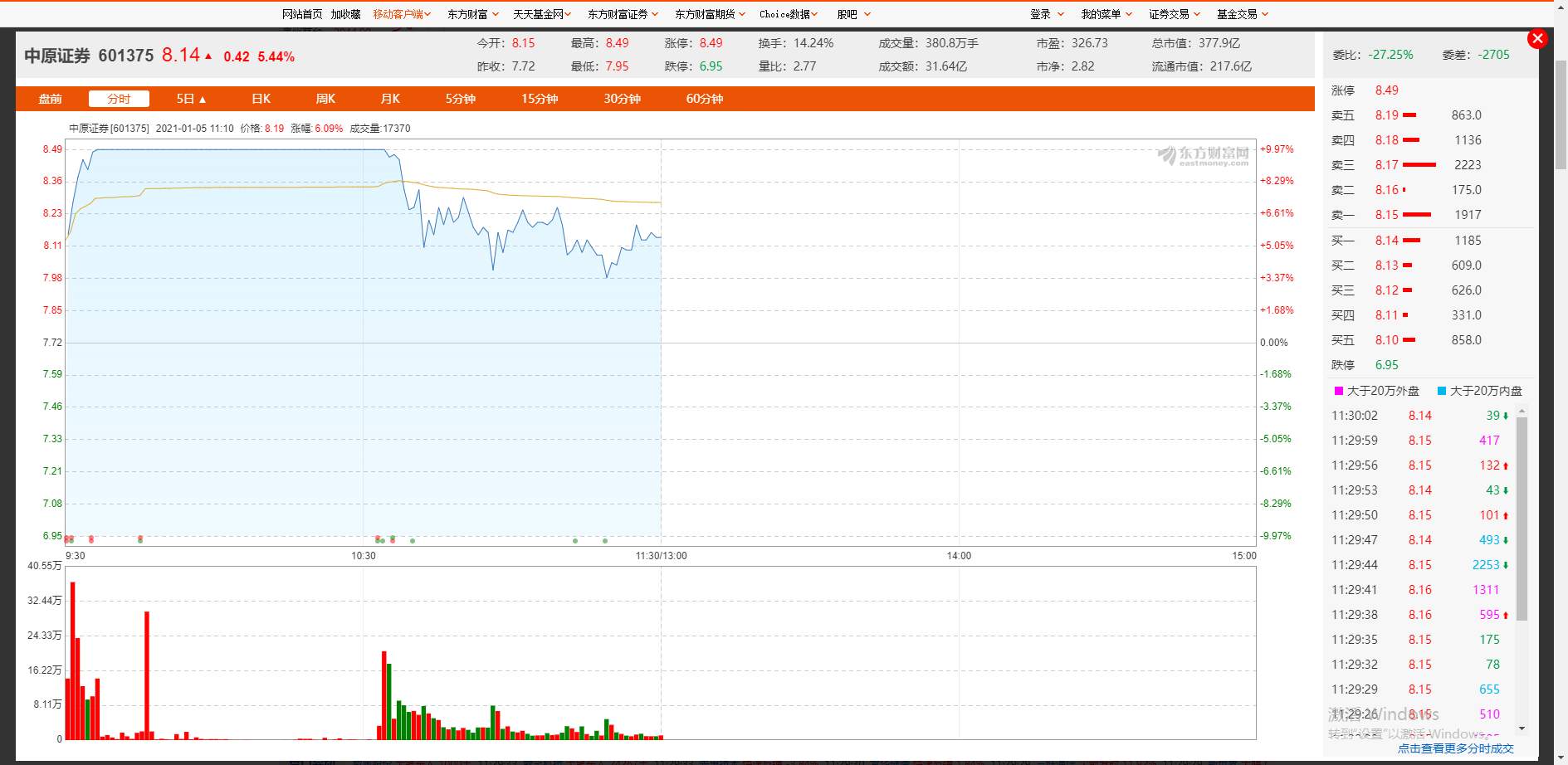
Task: Click the 11:29:41 trade volume 1311
Action: [x=1486, y=590]
